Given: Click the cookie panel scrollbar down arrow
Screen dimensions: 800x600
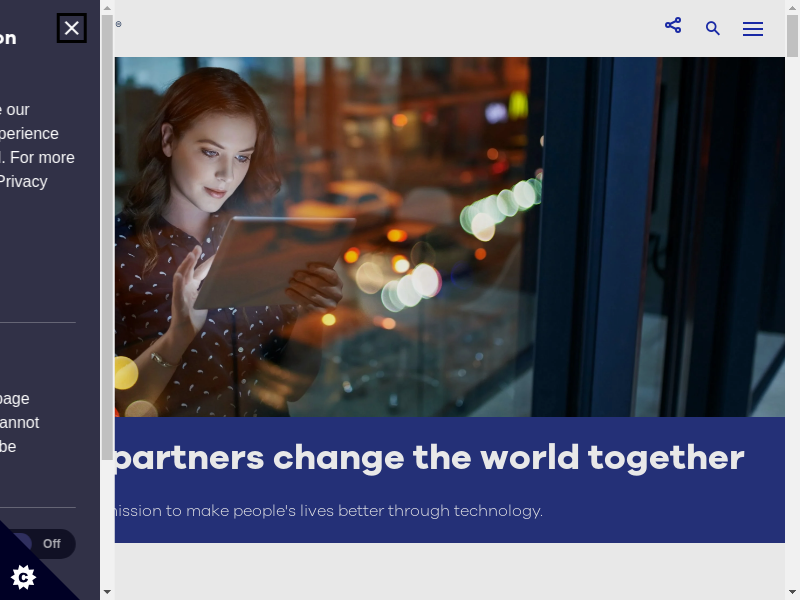Looking at the screenshot, I should 107,592.
